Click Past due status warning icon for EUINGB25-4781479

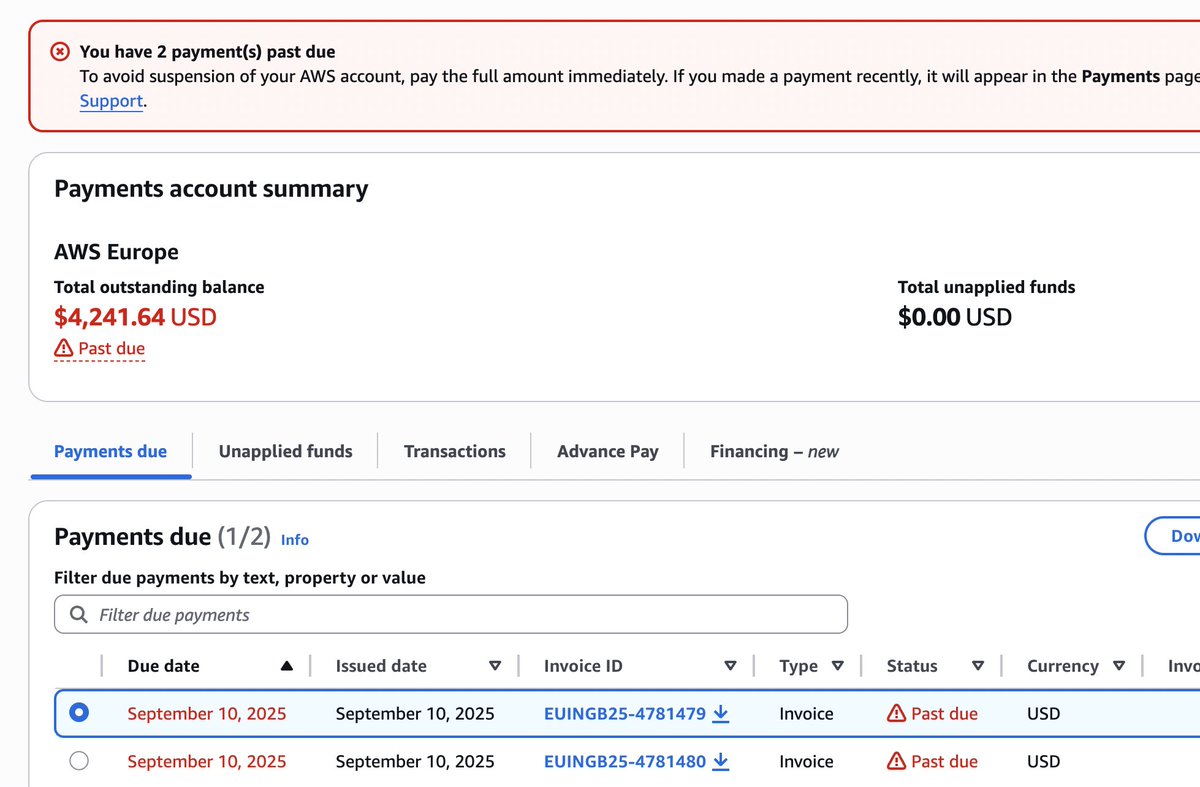coord(897,713)
